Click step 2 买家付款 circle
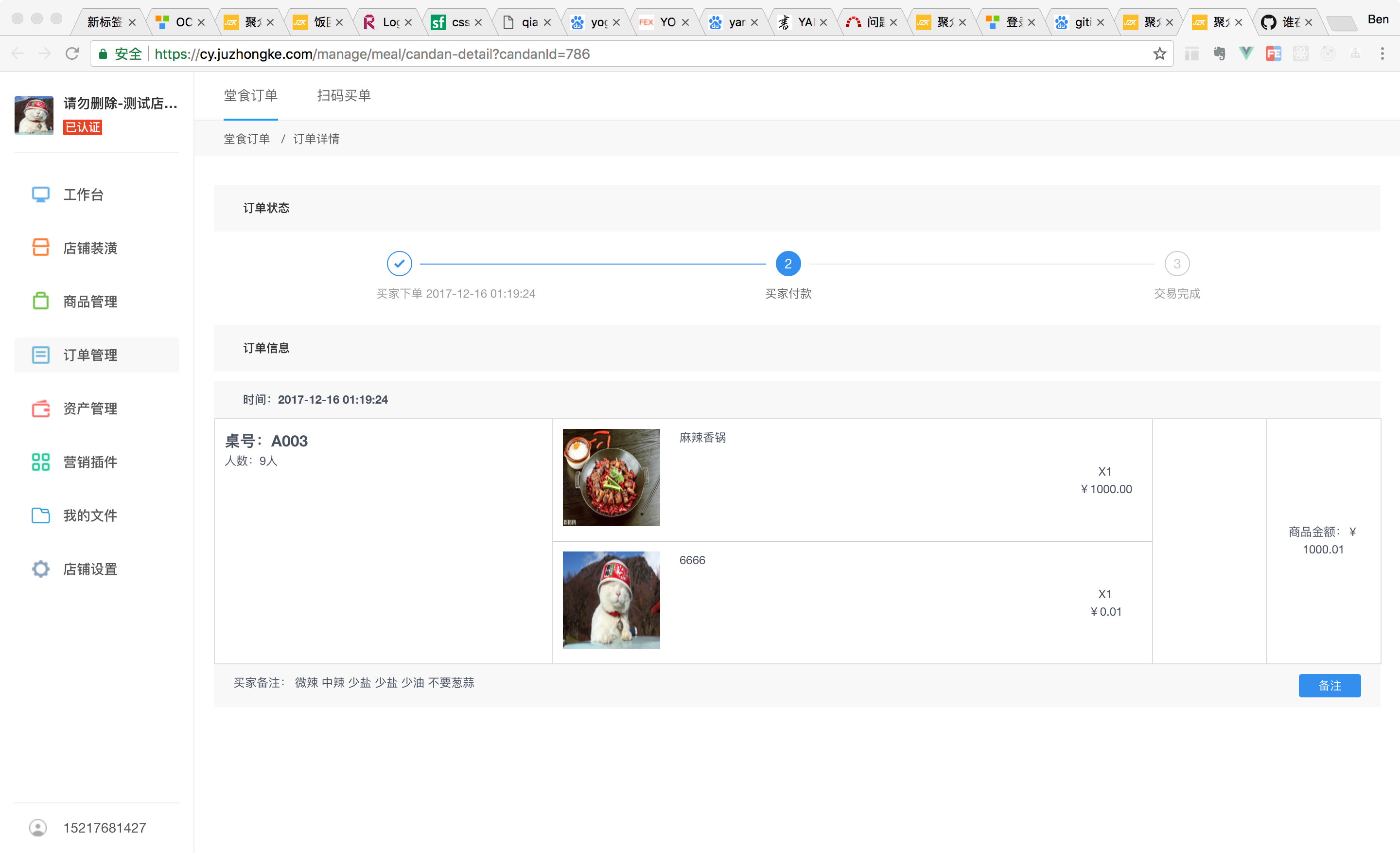The width and height of the screenshot is (1400, 853). point(788,264)
